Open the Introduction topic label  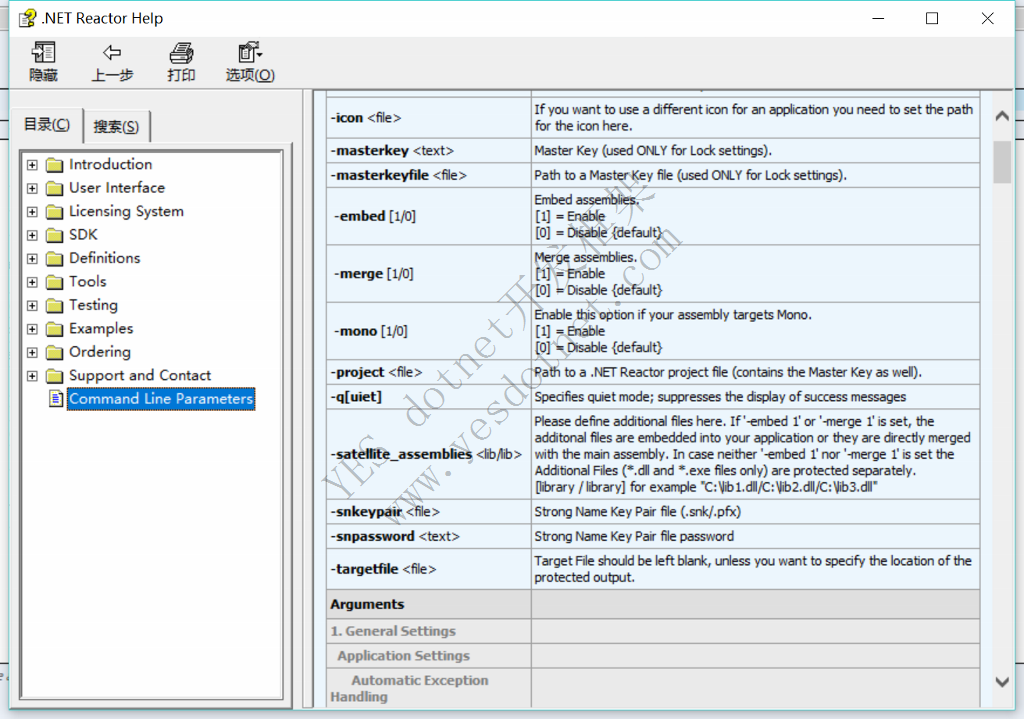click(110, 165)
